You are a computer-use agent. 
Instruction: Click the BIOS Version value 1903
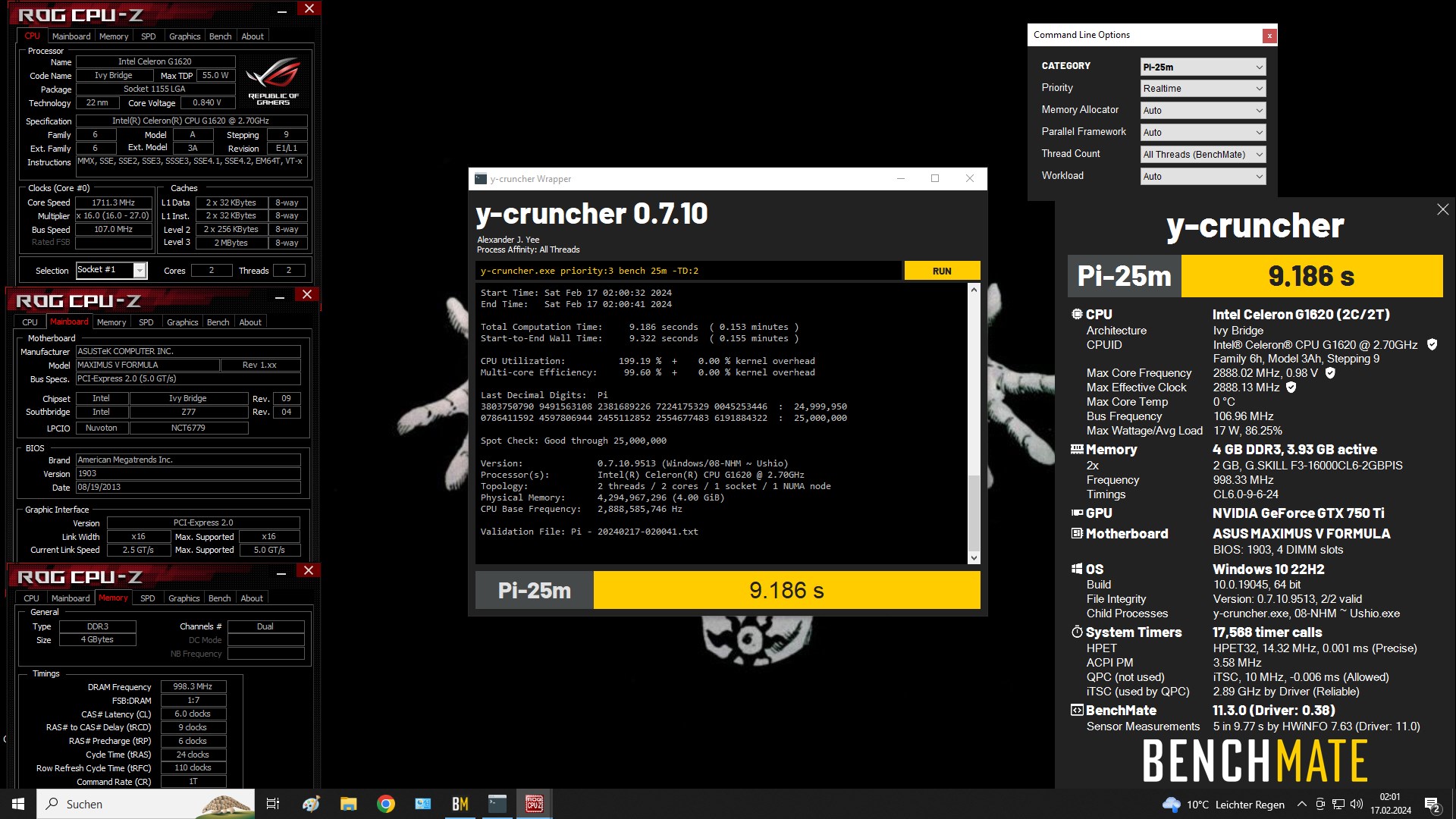click(x=188, y=473)
